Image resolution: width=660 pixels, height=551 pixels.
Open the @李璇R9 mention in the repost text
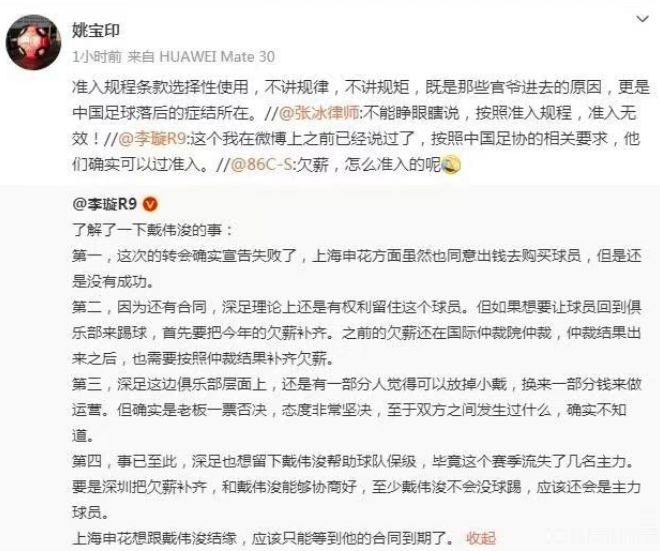coord(153,138)
